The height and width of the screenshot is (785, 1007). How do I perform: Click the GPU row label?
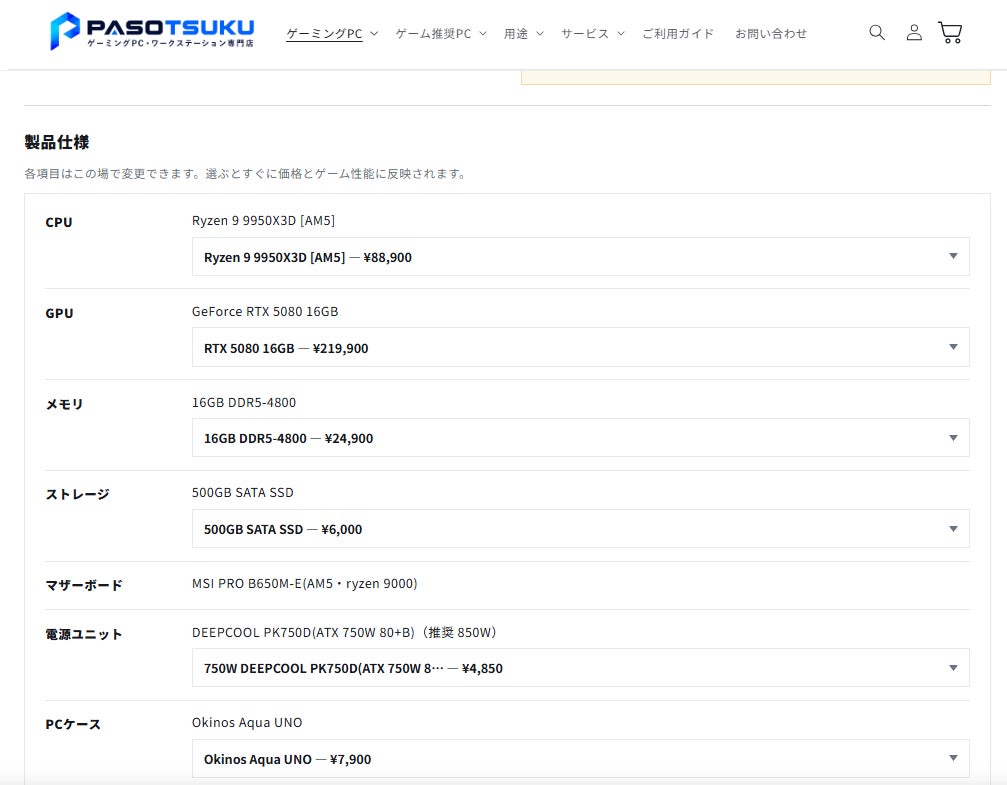(x=59, y=313)
